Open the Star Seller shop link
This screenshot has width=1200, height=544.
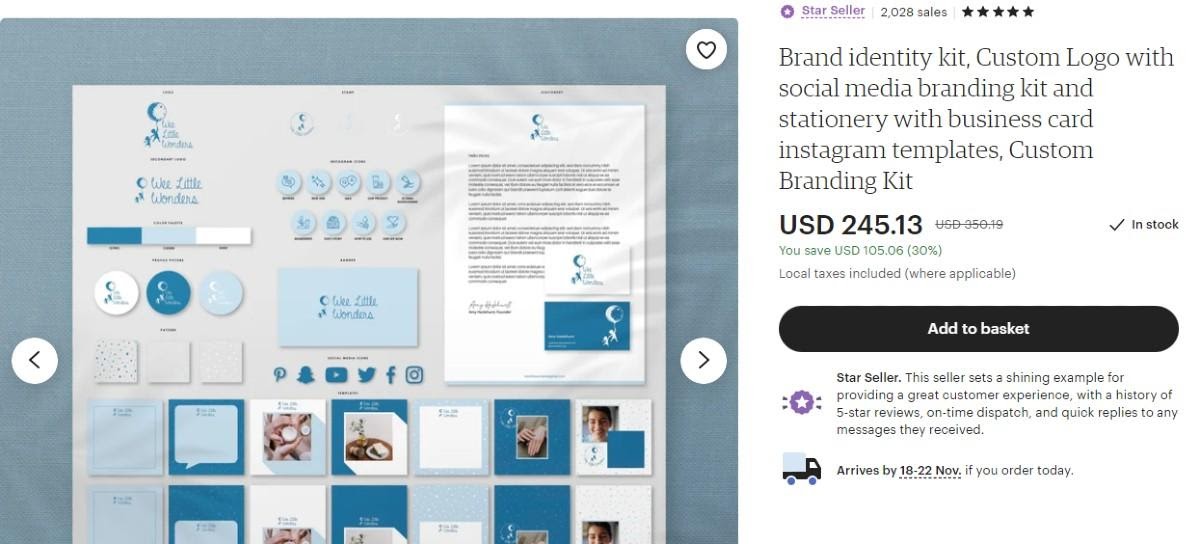click(x=833, y=11)
